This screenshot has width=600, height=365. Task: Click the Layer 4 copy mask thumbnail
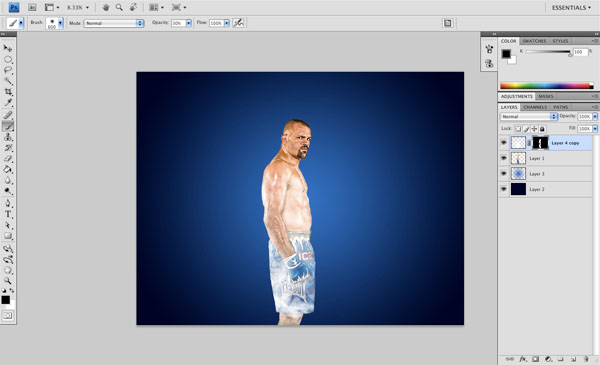tap(540, 143)
